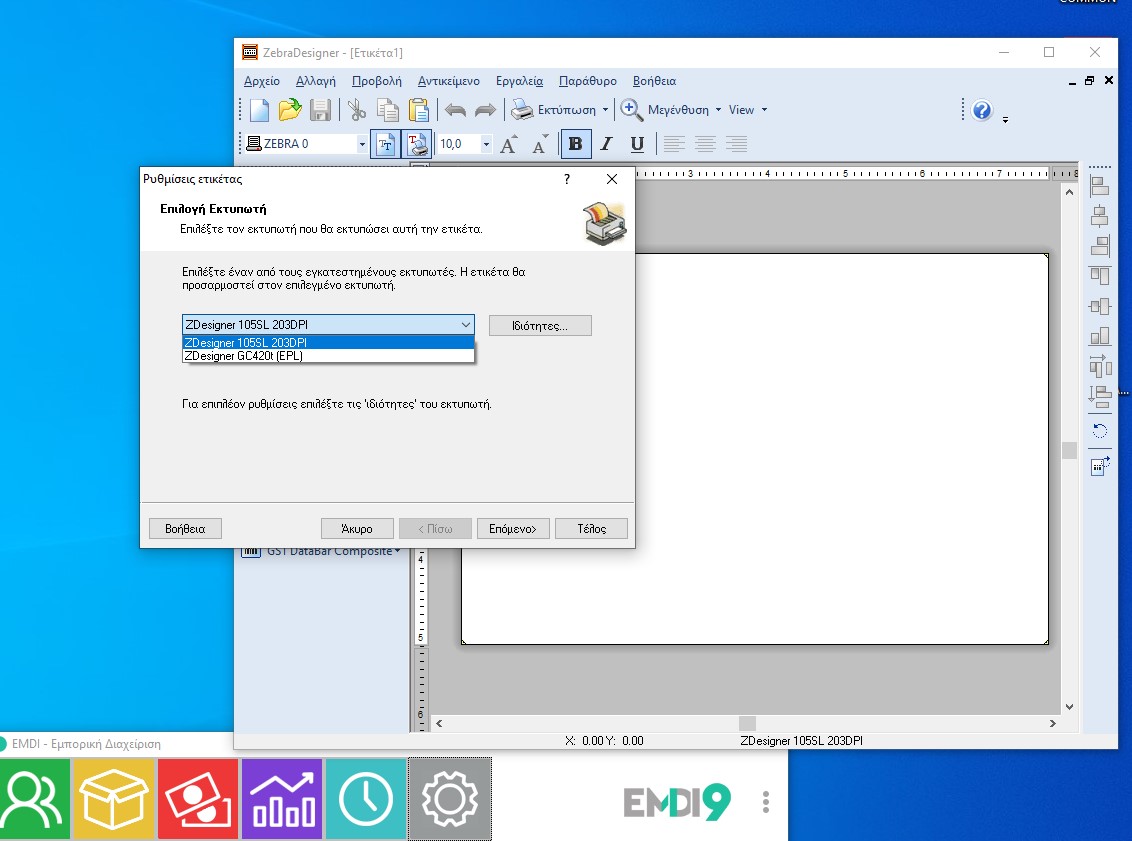Open the Αλλαγή menu
1132x841 pixels.
[x=315, y=81]
